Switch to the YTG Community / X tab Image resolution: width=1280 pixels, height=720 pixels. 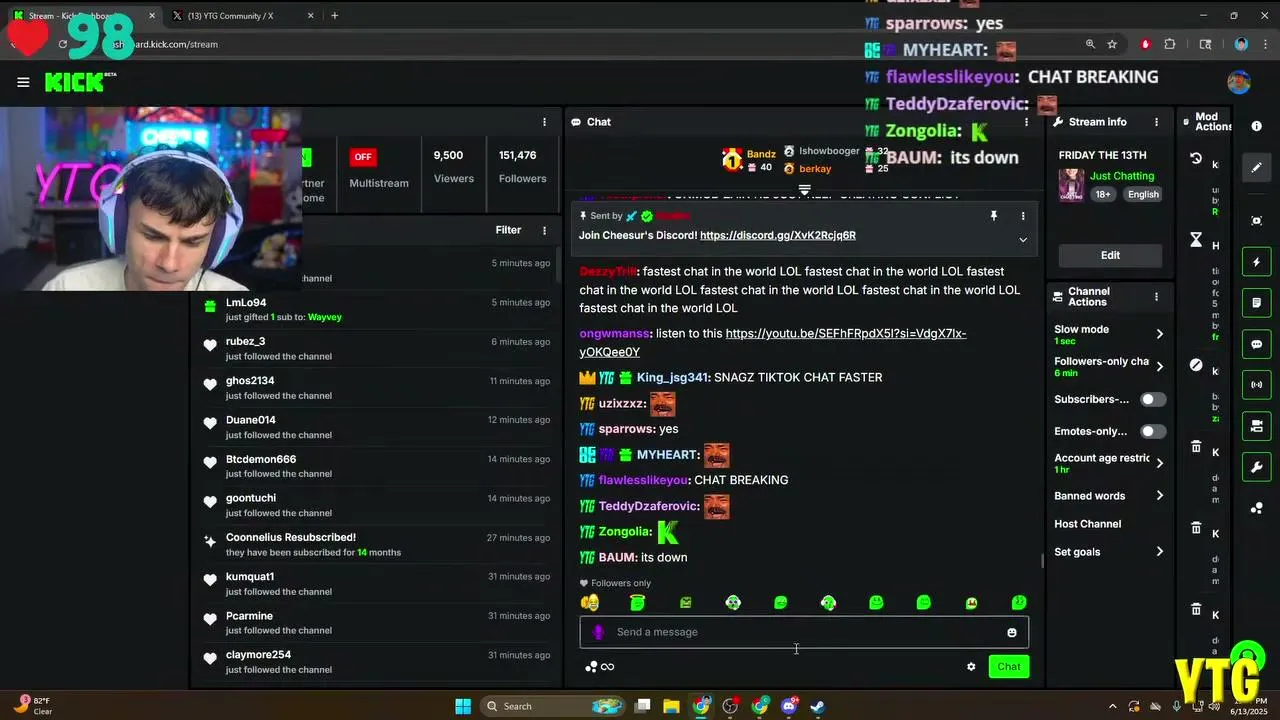(241, 16)
